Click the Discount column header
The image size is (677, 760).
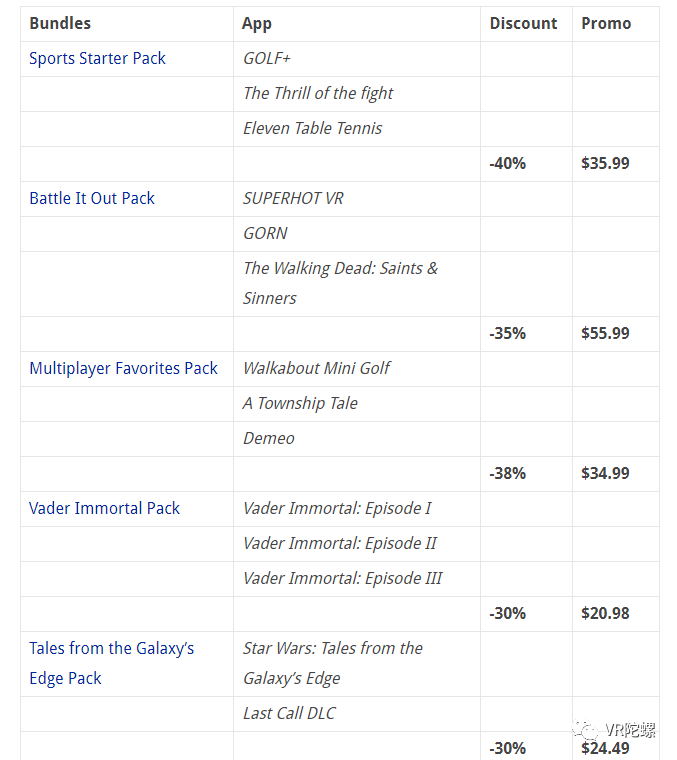click(523, 23)
